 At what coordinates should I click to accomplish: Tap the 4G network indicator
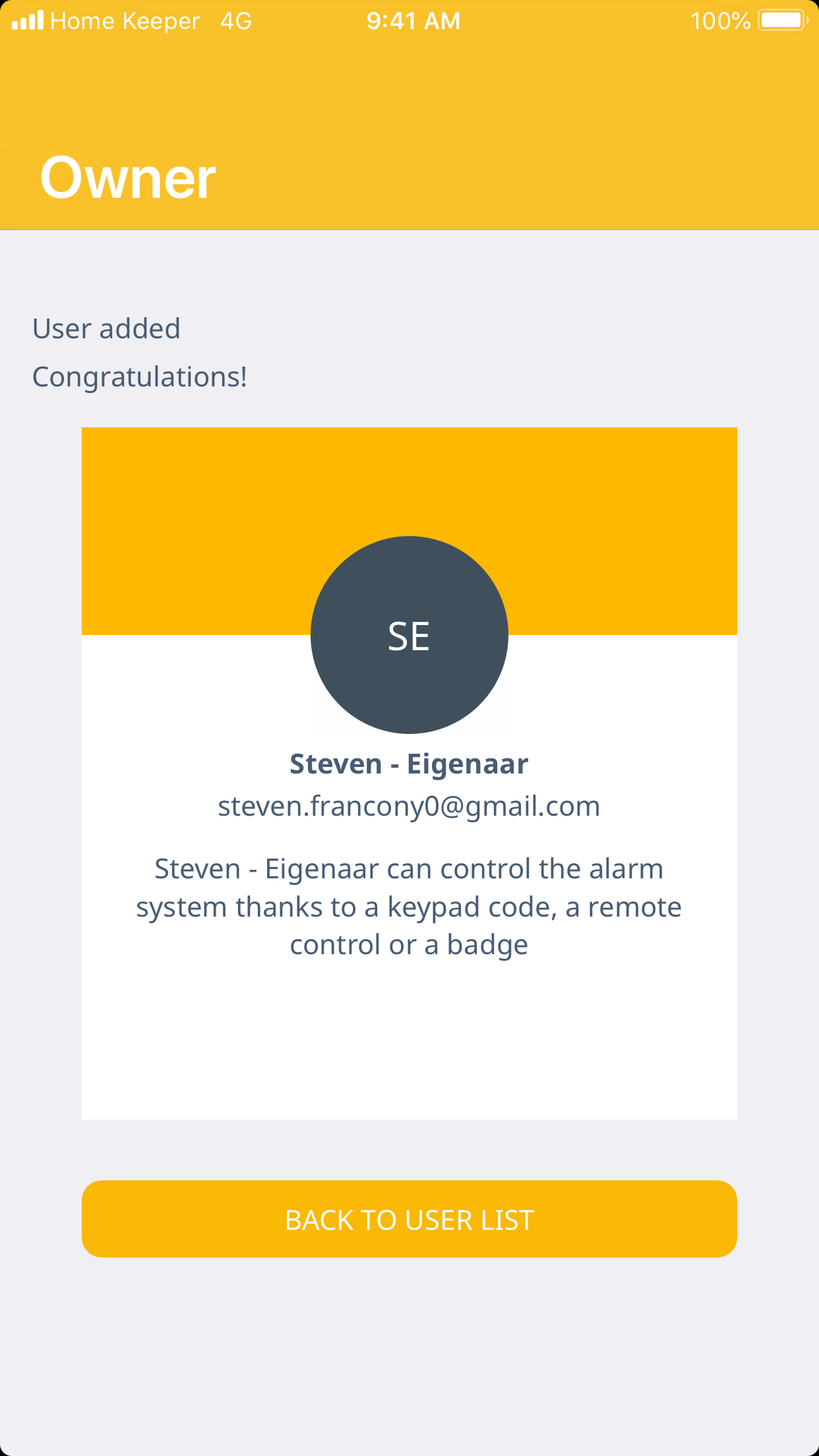click(x=236, y=21)
